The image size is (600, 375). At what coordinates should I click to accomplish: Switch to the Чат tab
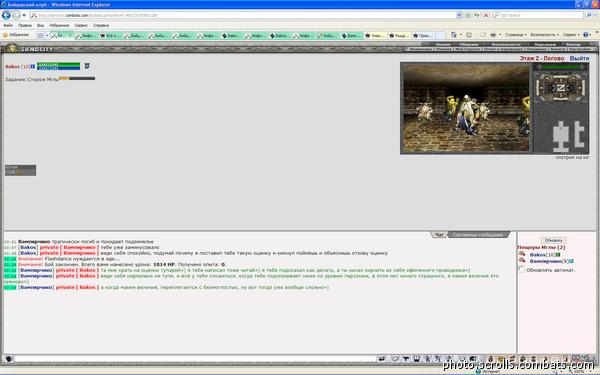pos(439,235)
